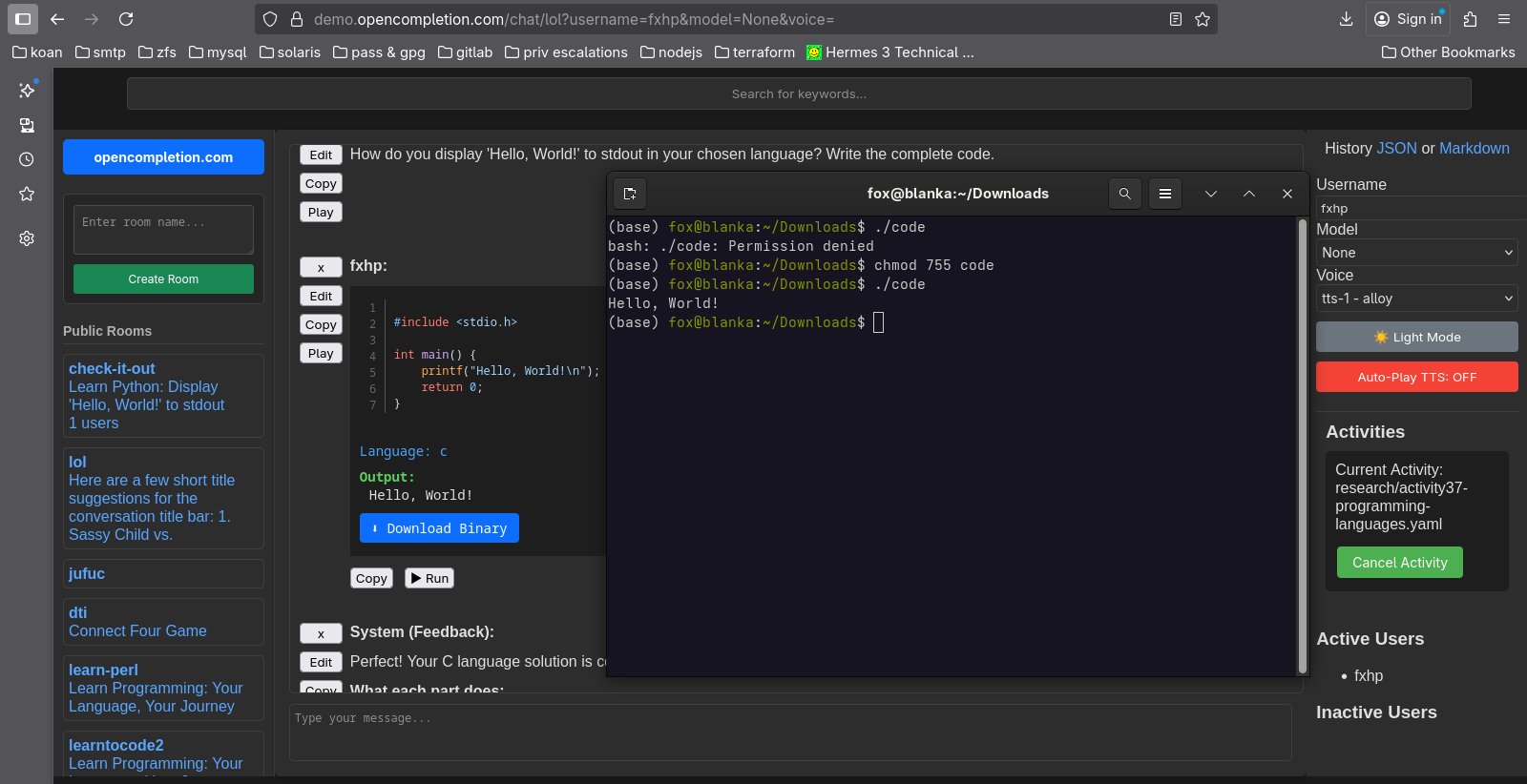Open the JSON history link
Screen dimensions: 1527x784
1396,149
